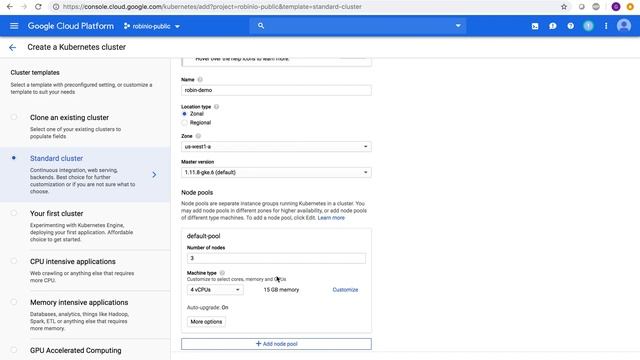Click the Customize machine type link
Screen dimensions: 640x360
pos(345,290)
